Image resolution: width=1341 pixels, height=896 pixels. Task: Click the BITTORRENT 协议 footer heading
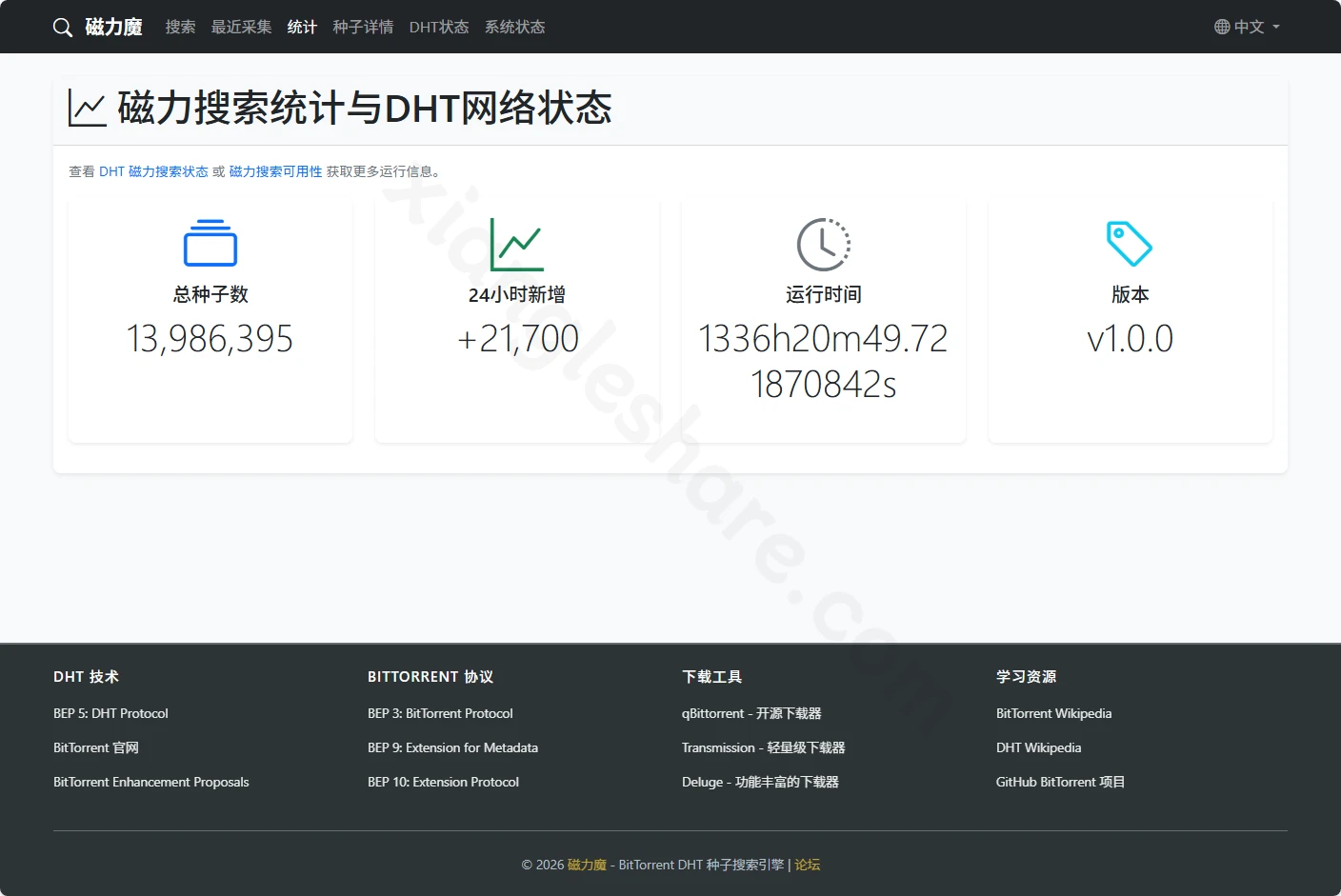(x=430, y=676)
